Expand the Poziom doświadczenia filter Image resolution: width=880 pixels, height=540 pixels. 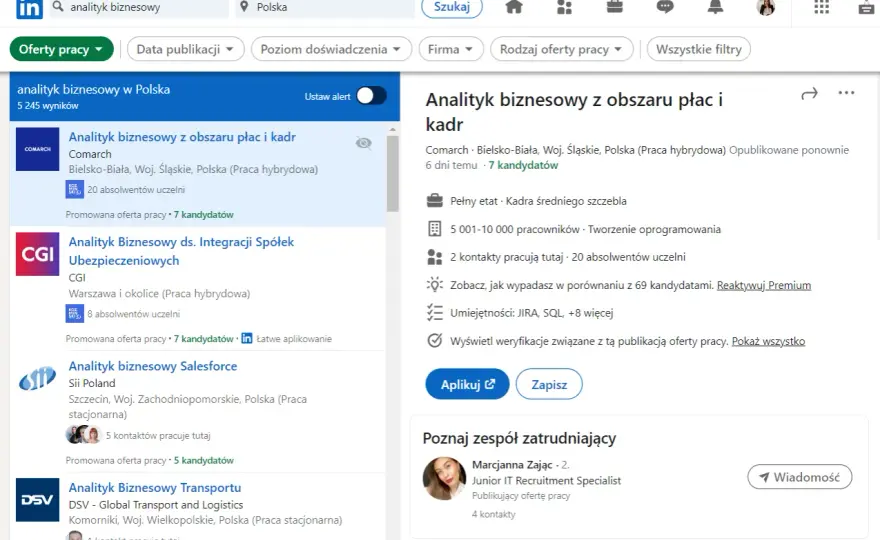(x=331, y=49)
